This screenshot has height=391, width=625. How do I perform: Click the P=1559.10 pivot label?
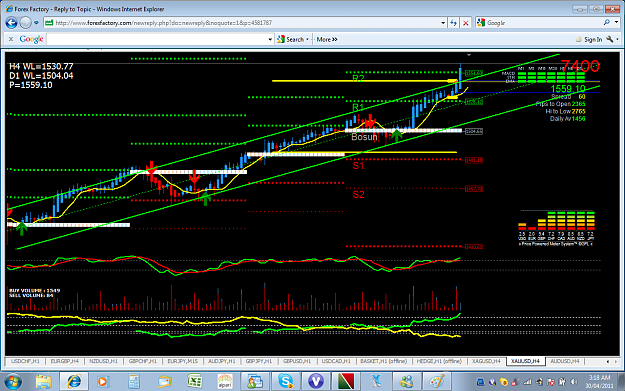pyautogui.click(x=31, y=85)
